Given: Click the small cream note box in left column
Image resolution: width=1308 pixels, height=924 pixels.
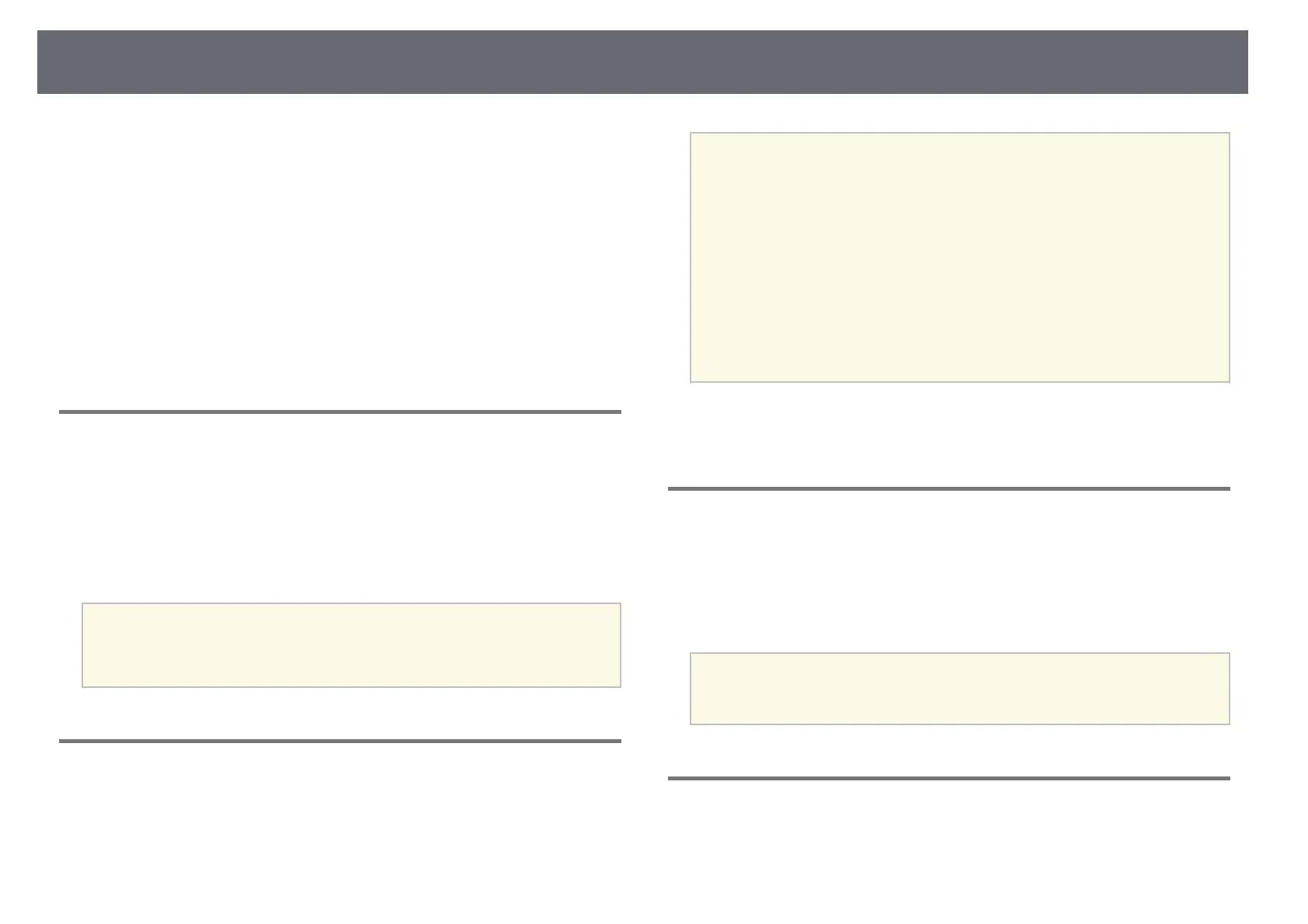Looking at the screenshot, I should [351, 645].
